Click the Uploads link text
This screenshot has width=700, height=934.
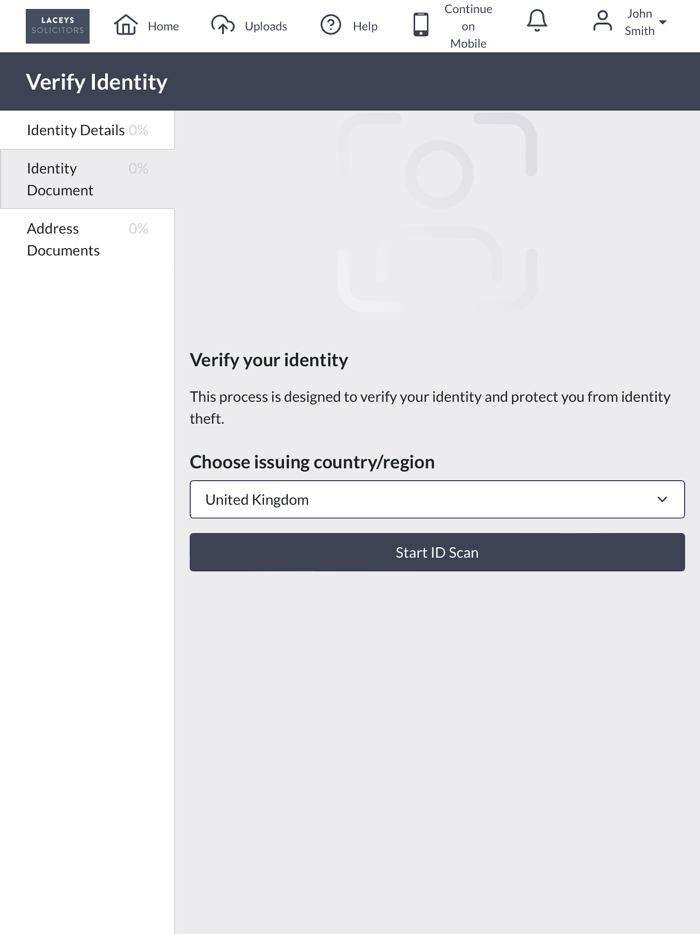click(x=266, y=26)
